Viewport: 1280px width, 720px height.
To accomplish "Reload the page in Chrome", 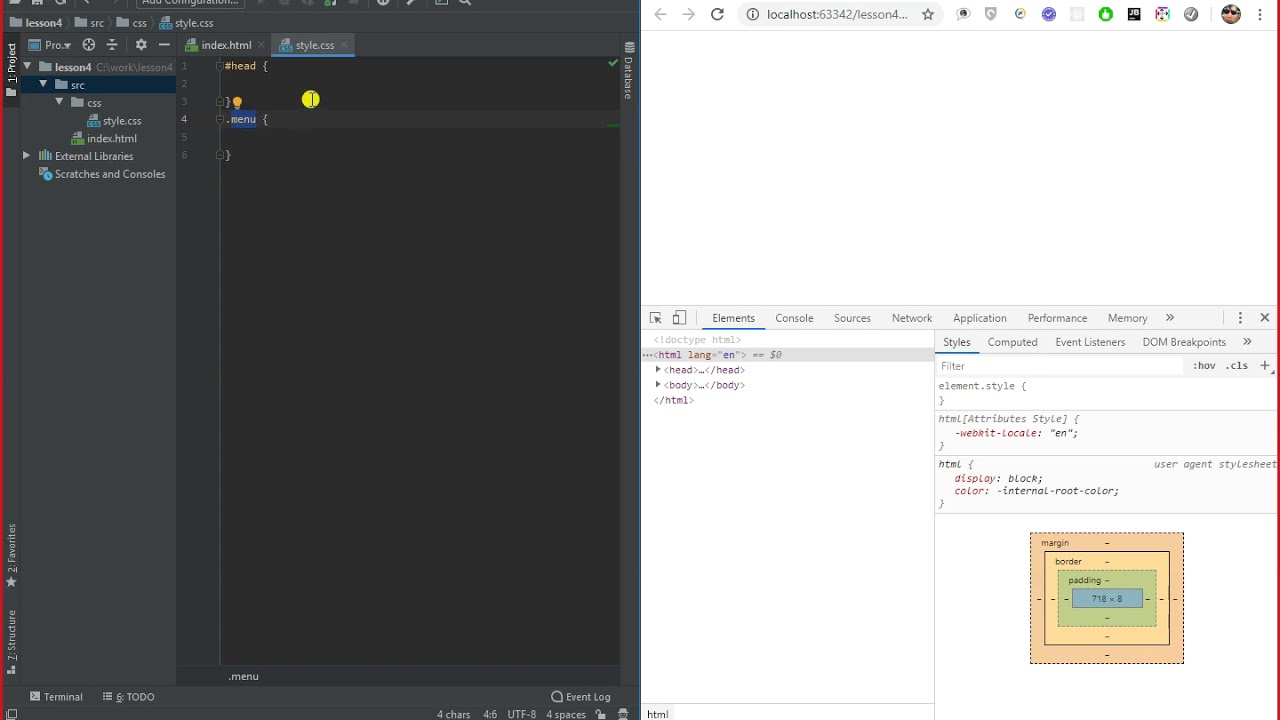I will pos(717,14).
